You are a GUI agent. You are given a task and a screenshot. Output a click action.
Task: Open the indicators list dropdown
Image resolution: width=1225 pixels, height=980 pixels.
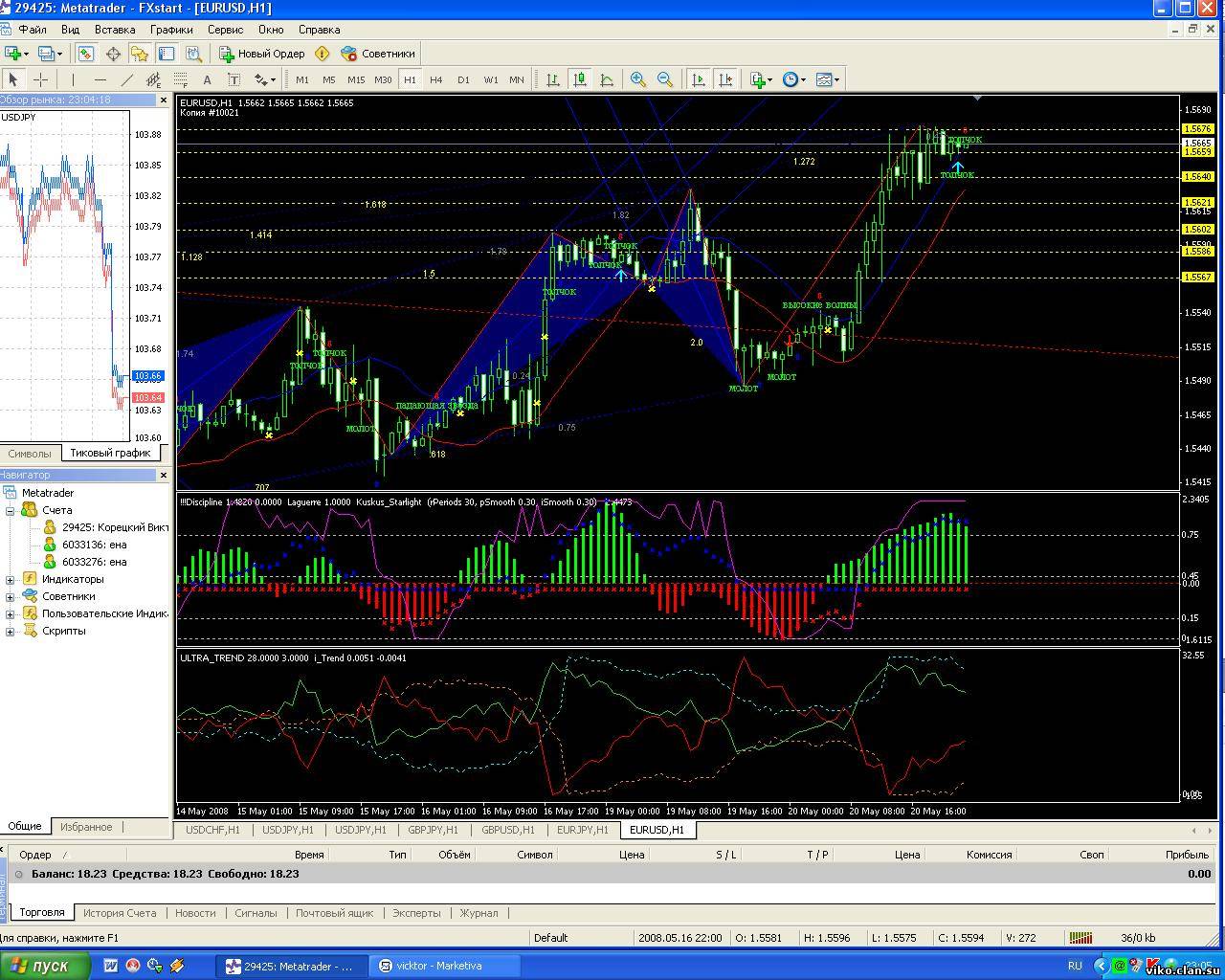click(x=762, y=79)
